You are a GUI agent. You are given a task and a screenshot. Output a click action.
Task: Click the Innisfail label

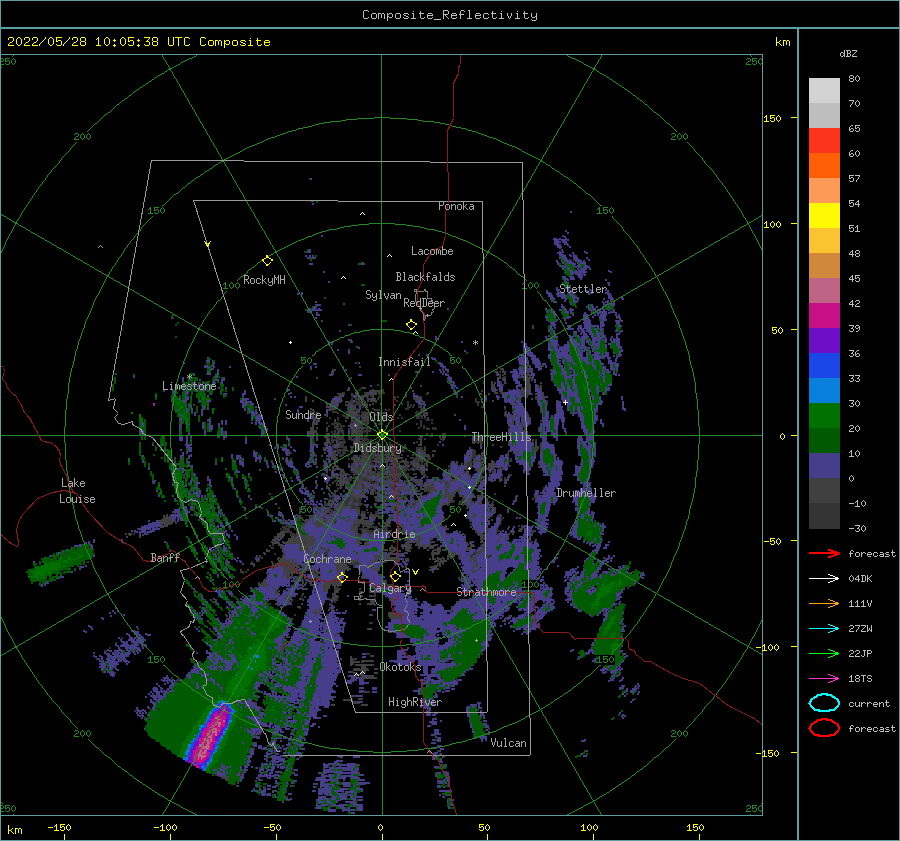[x=404, y=362]
